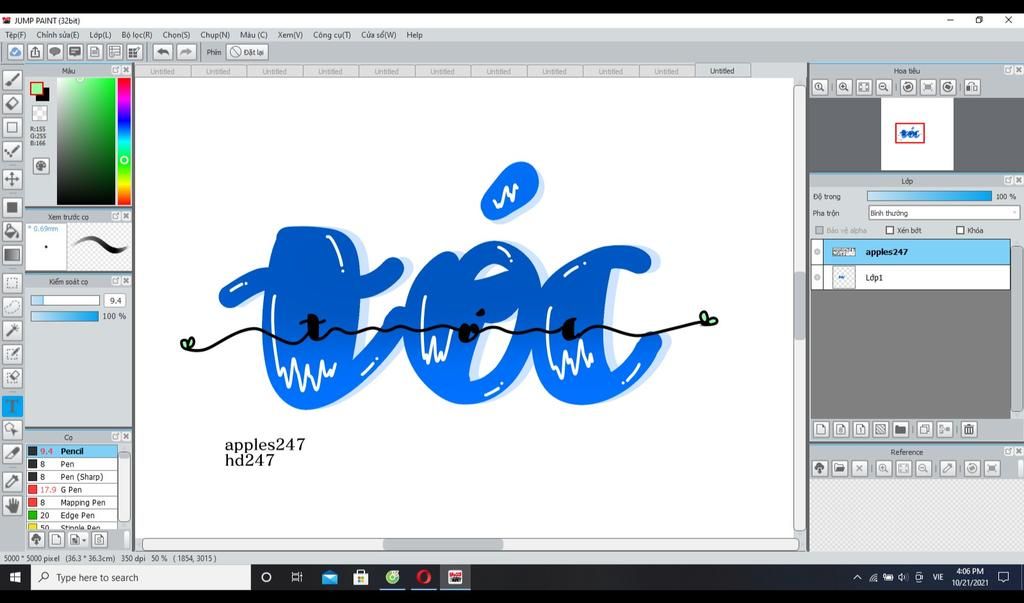The image size is (1024, 603).
Task: Click the Đặt lại button
Action: (x=248, y=52)
